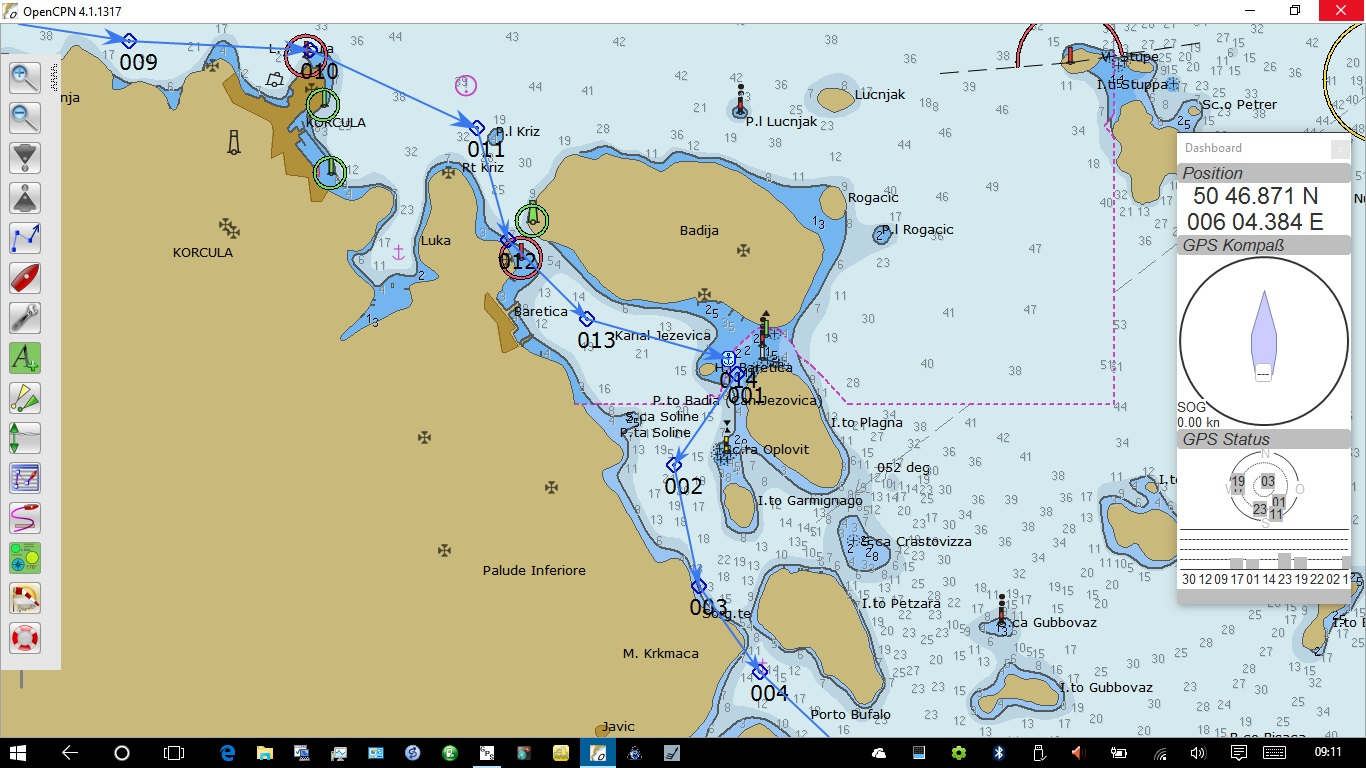Screen dimensions: 1366x768
Task: Click waypoint 013 diamond marker on route
Action: 587,319
